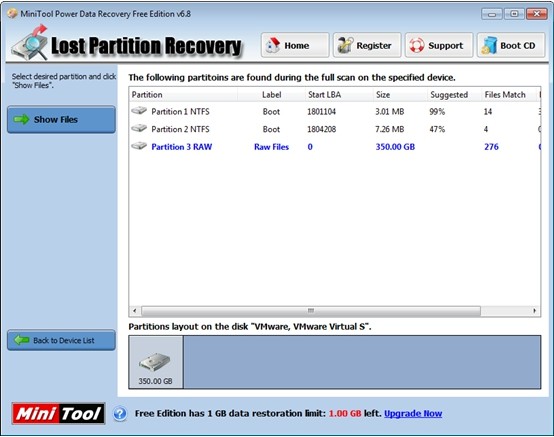Click the Upgrade Now link
This screenshot has height=437, width=554.
413,413
